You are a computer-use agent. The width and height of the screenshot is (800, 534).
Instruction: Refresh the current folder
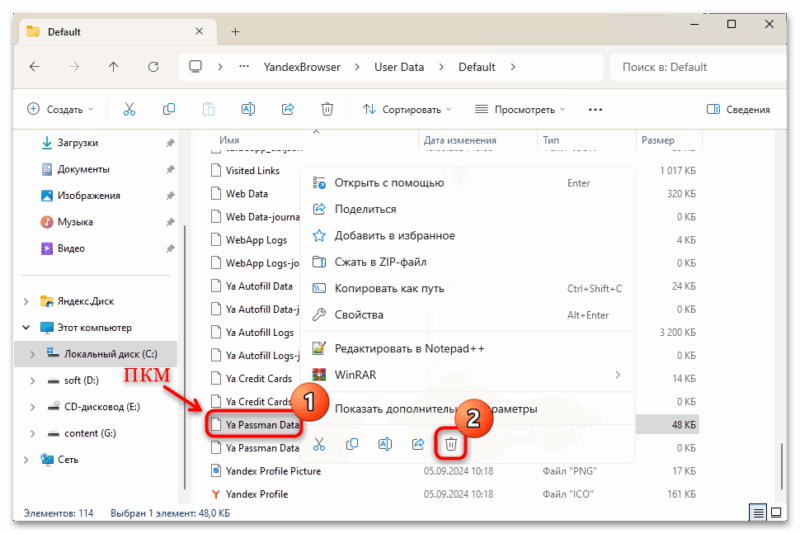(x=153, y=67)
